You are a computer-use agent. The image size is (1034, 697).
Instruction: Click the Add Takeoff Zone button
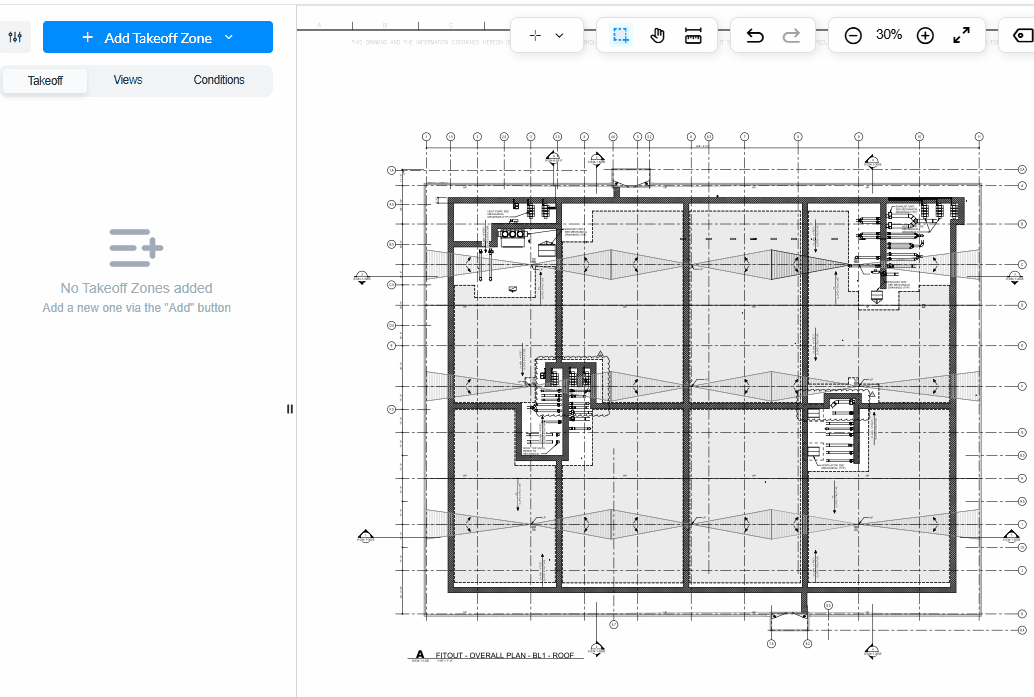[x=146, y=37]
